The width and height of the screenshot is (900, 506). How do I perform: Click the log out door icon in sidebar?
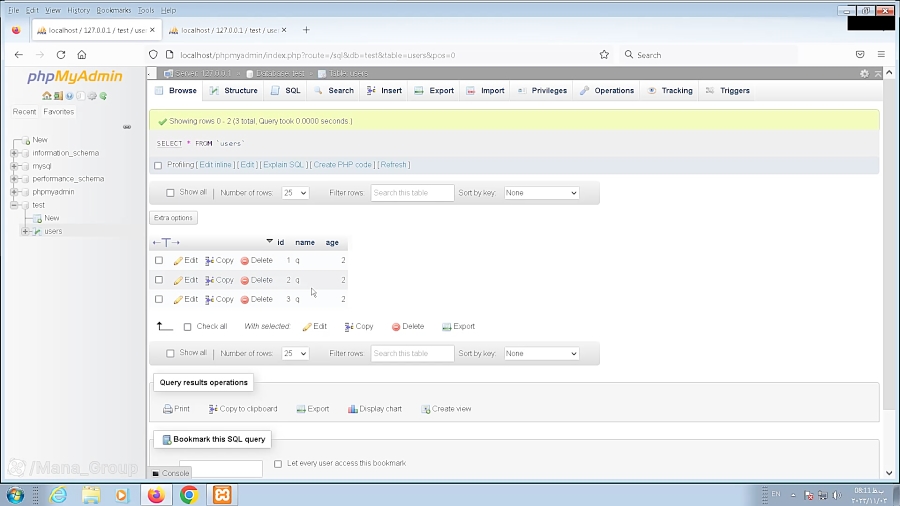(58, 96)
